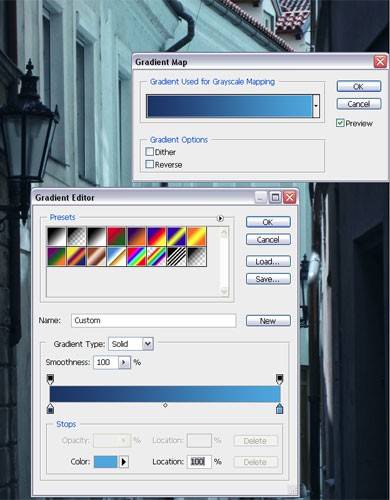
Task: Enable the Reverse gradient option
Action: tap(150, 164)
